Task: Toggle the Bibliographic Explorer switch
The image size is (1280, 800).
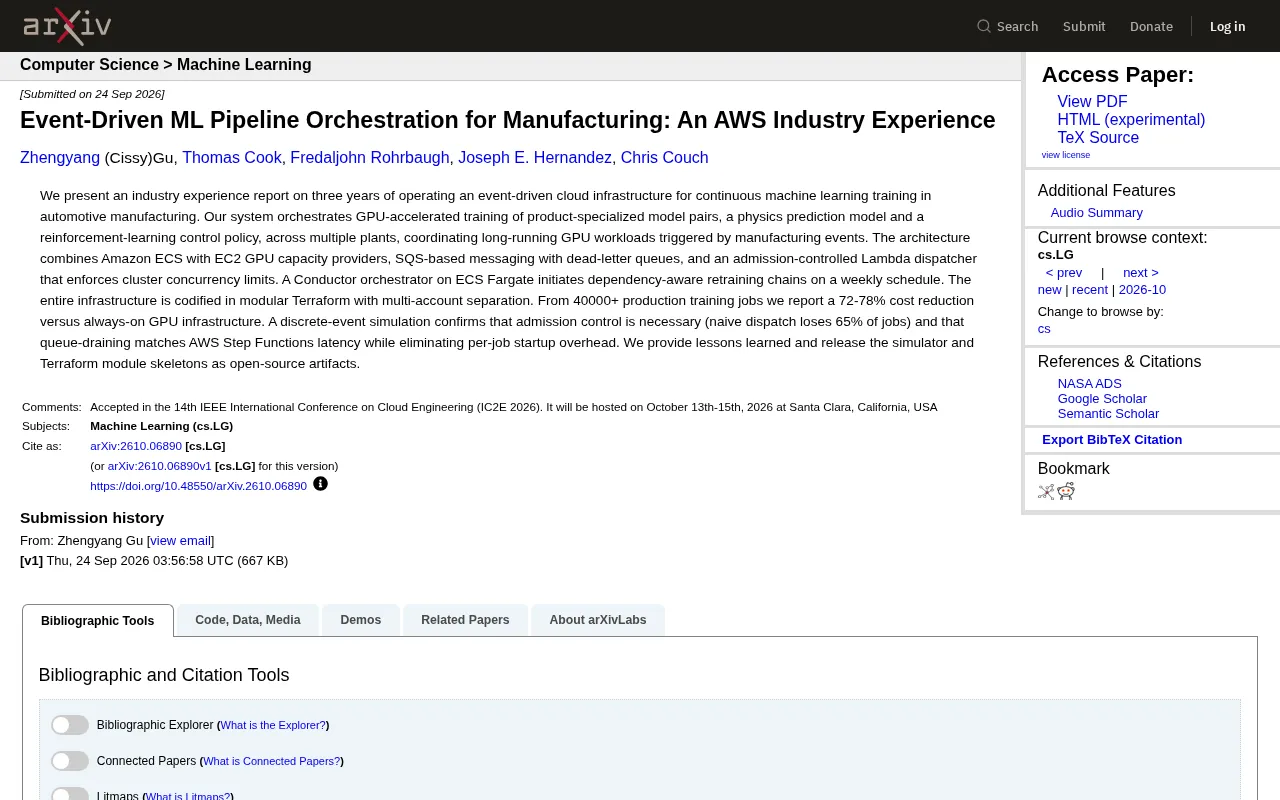Action: click(x=70, y=725)
